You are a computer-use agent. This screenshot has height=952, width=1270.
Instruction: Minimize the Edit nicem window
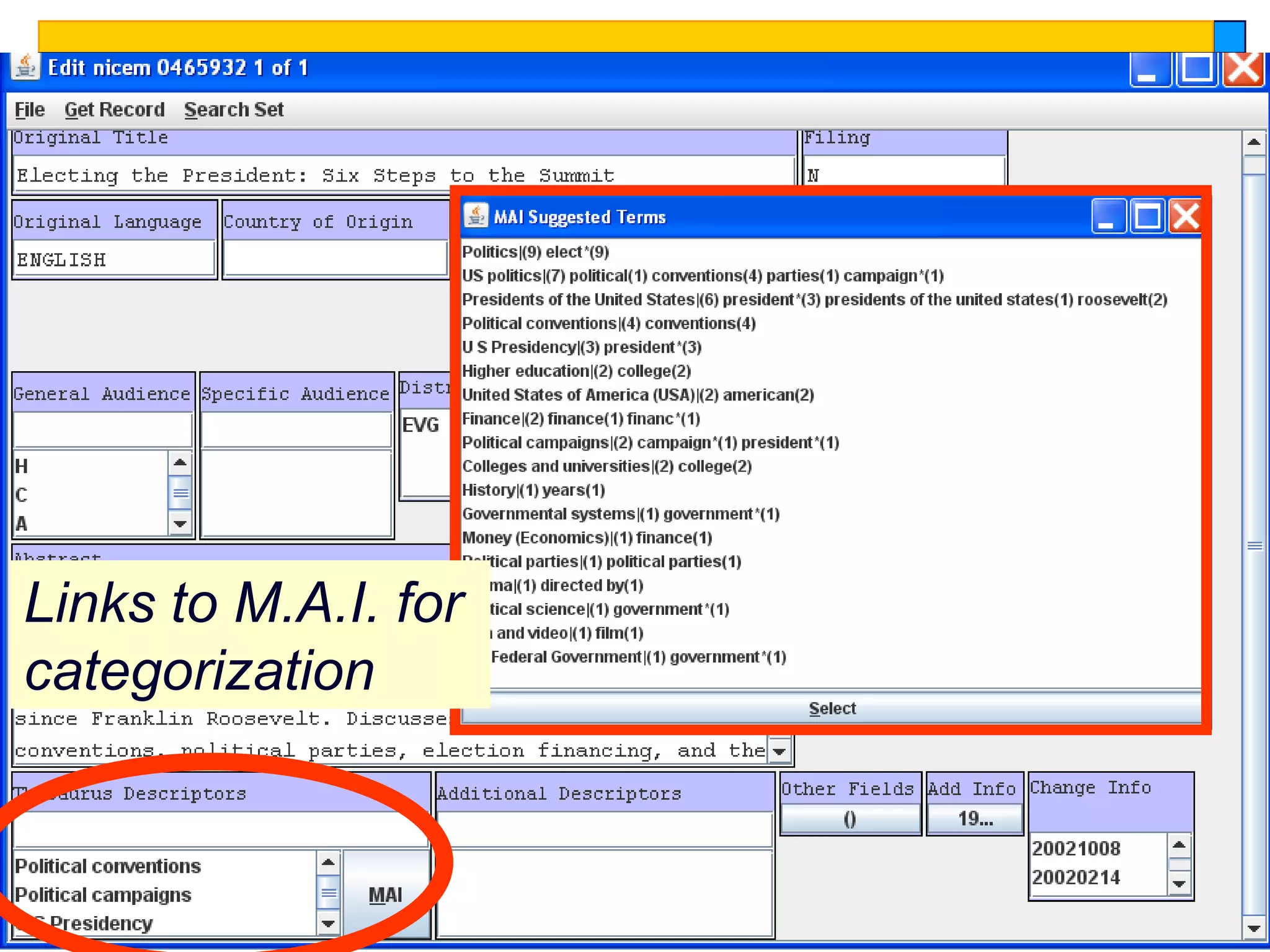click(1150, 69)
